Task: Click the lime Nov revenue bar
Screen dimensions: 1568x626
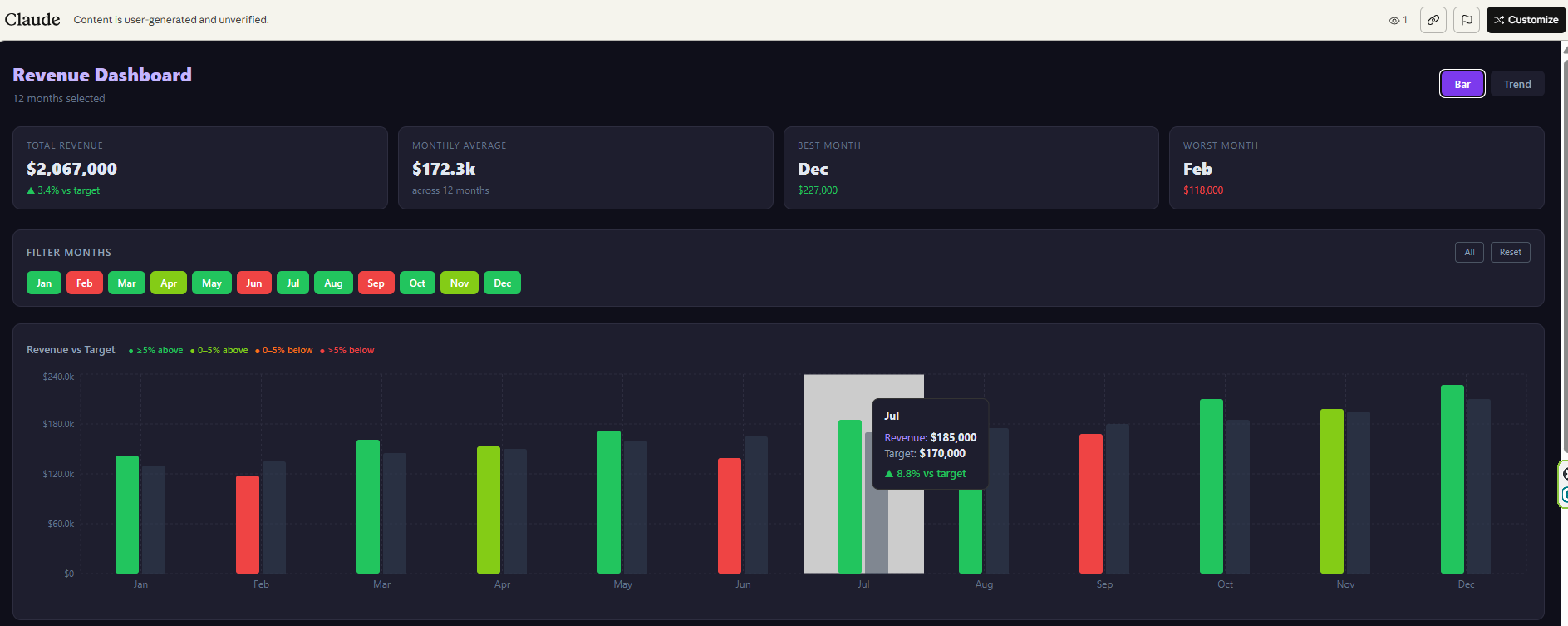Action: pyautogui.click(x=1332, y=491)
